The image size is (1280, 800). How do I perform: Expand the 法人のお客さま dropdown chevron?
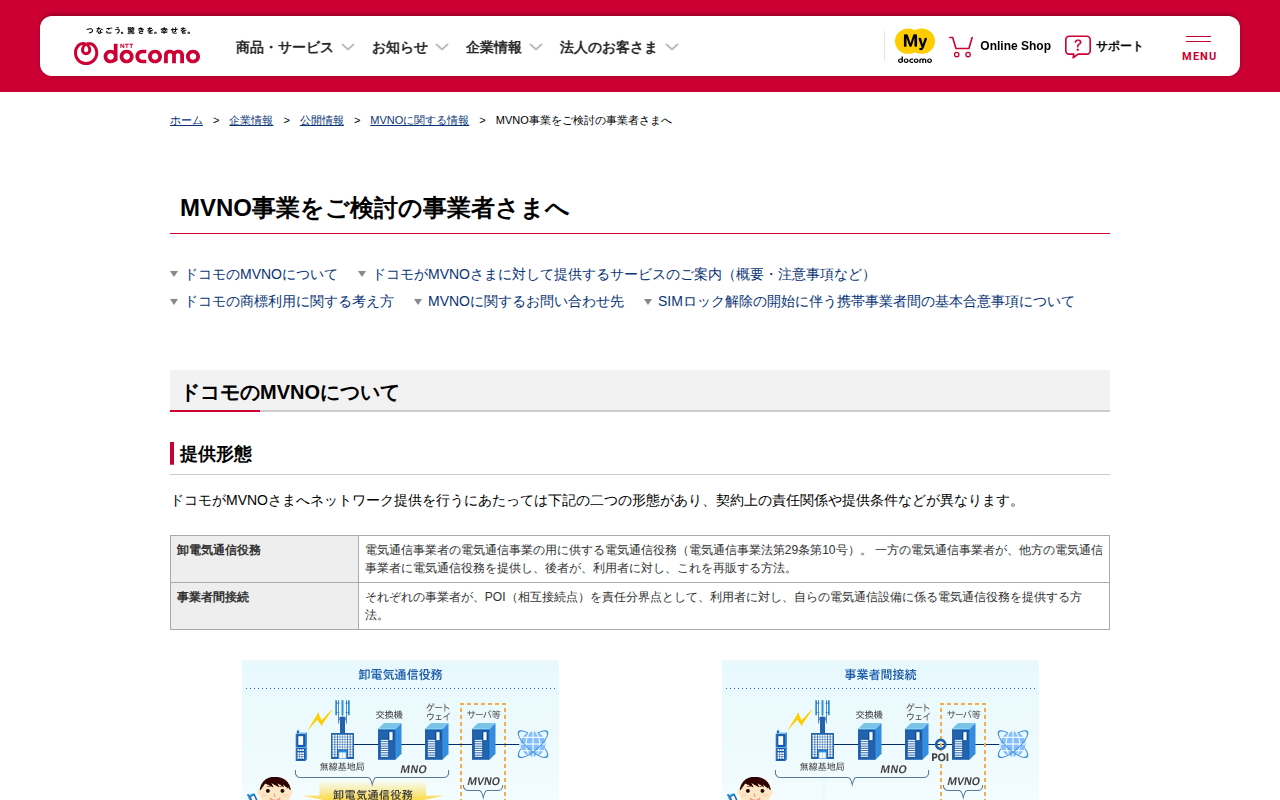click(672, 47)
